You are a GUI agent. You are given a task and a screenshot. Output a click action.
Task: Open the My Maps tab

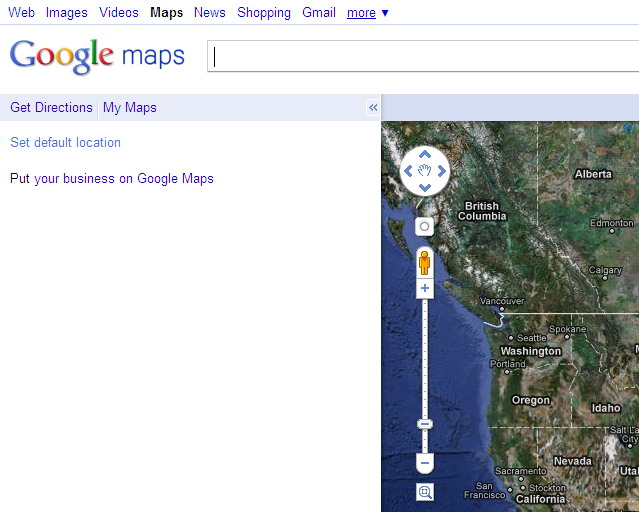(130, 108)
